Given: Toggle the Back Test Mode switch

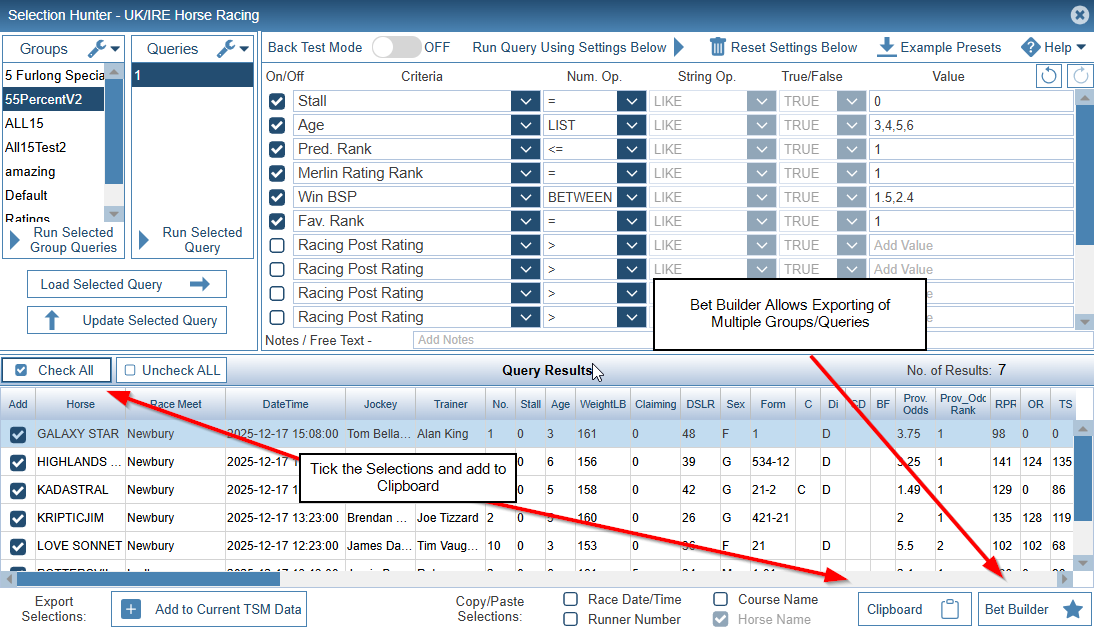Looking at the screenshot, I should click(395, 47).
